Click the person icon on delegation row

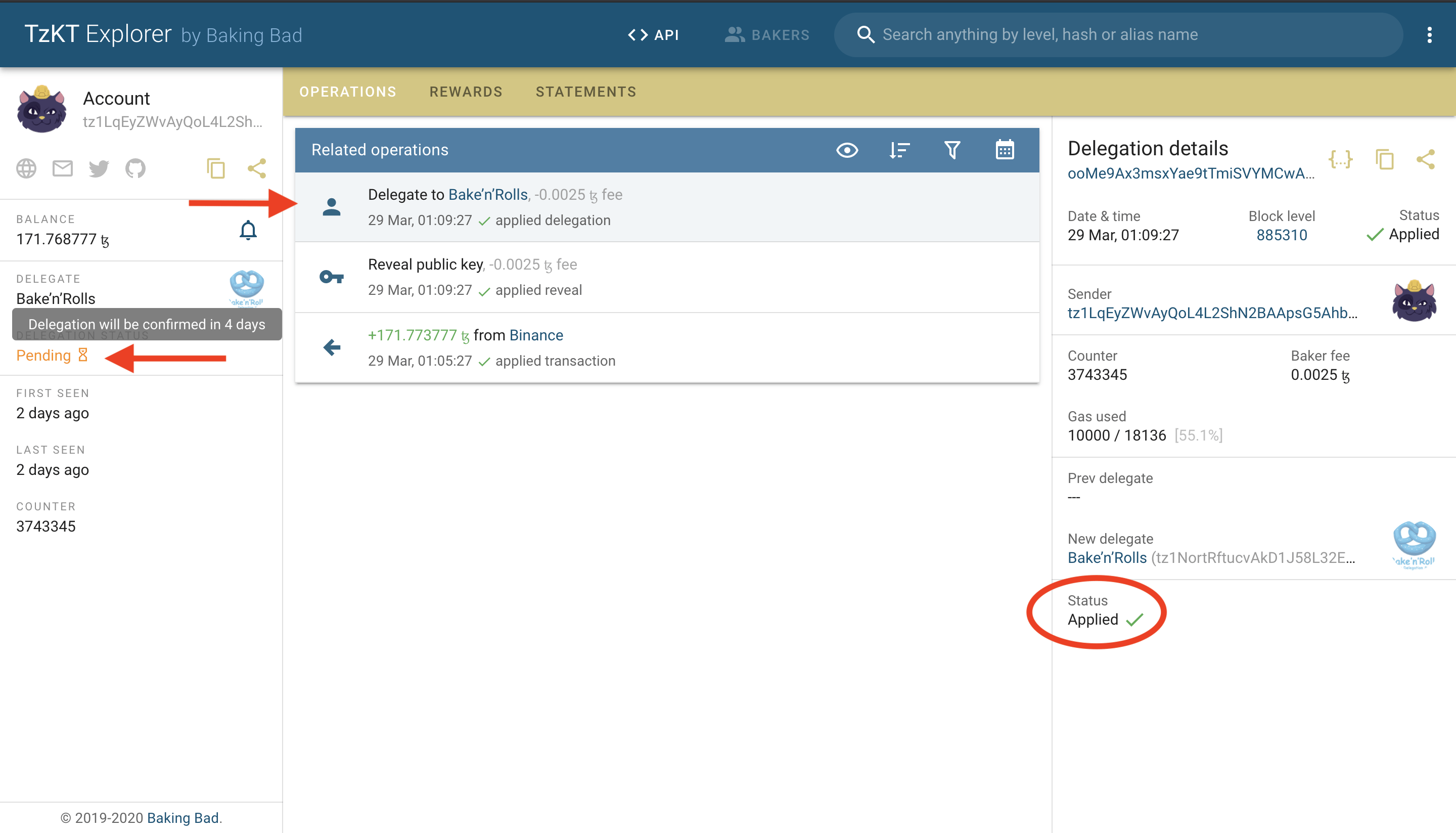(x=332, y=207)
